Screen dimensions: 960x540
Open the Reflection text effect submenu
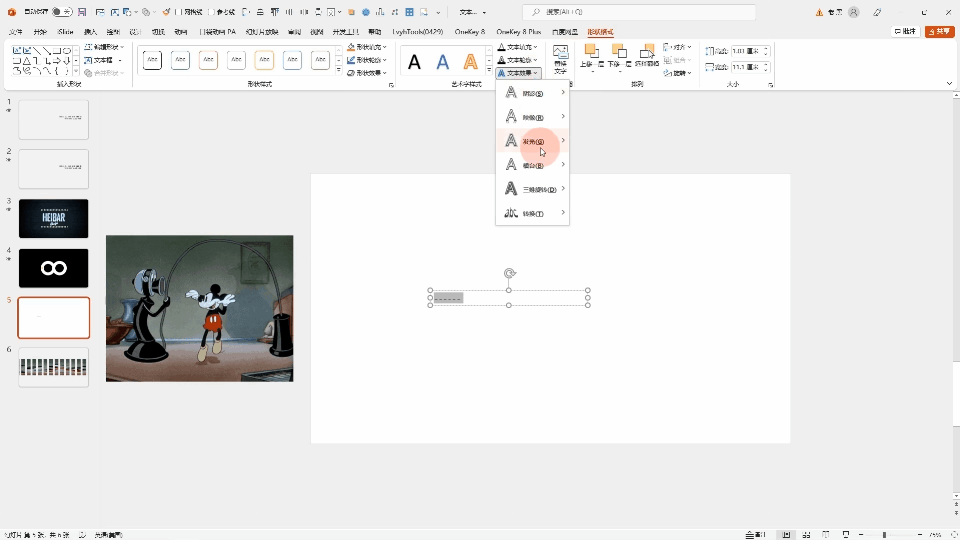(x=533, y=117)
